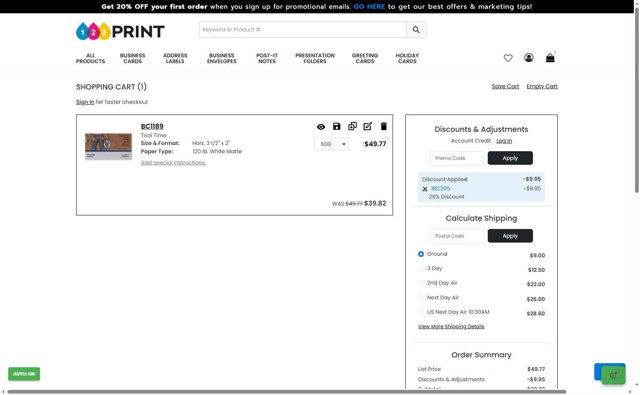Click Empty Cart link
This screenshot has height=395, width=640.
click(x=542, y=86)
